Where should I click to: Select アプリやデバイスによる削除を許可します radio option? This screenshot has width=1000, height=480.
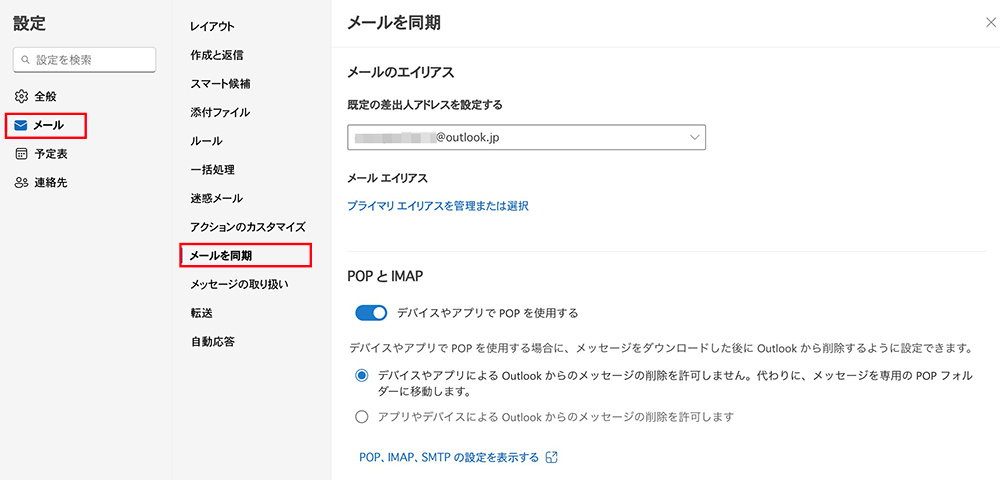point(362,417)
